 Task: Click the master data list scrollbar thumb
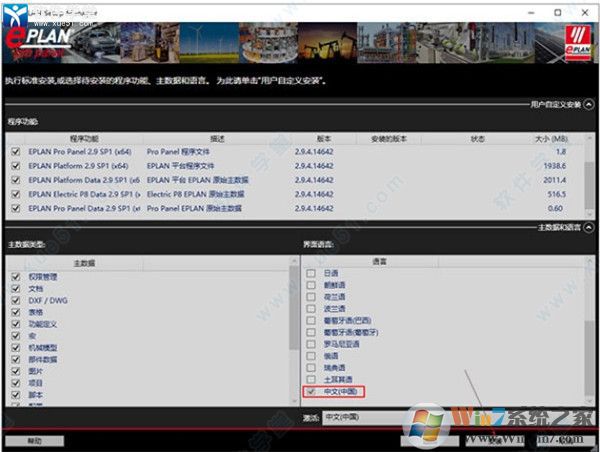pos(294,308)
